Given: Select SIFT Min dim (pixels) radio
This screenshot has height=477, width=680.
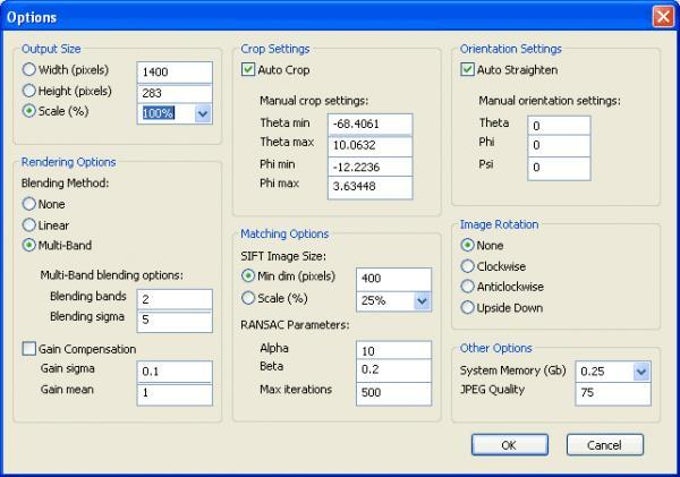Looking at the screenshot, I should [x=248, y=276].
